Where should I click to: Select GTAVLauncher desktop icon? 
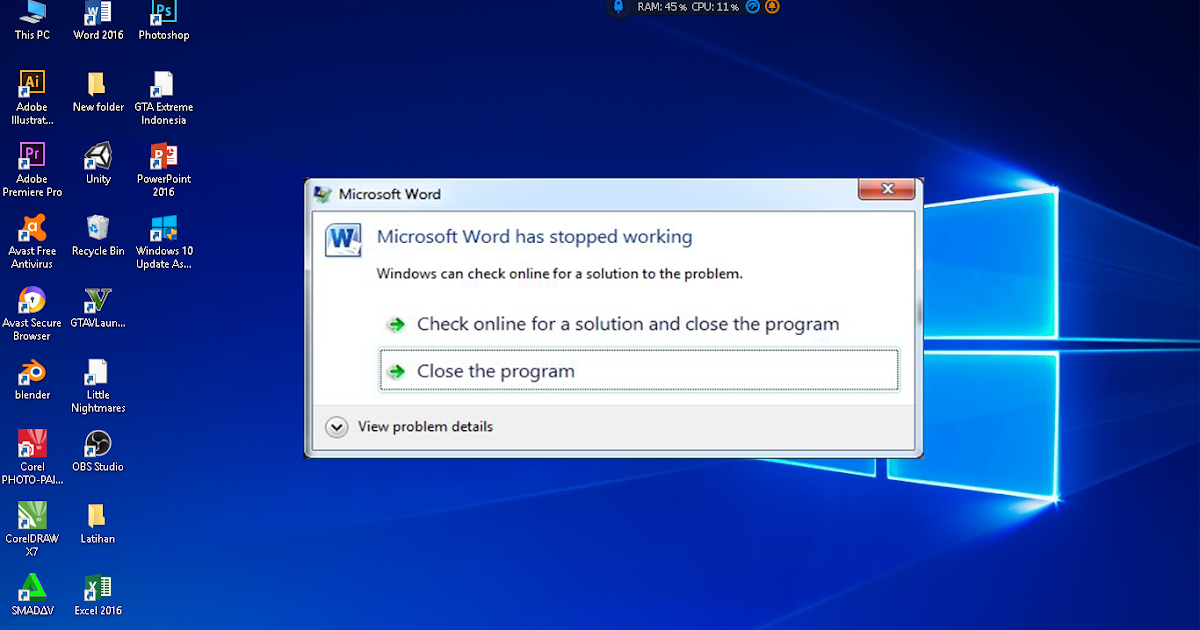pyautogui.click(x=98, y=308)
